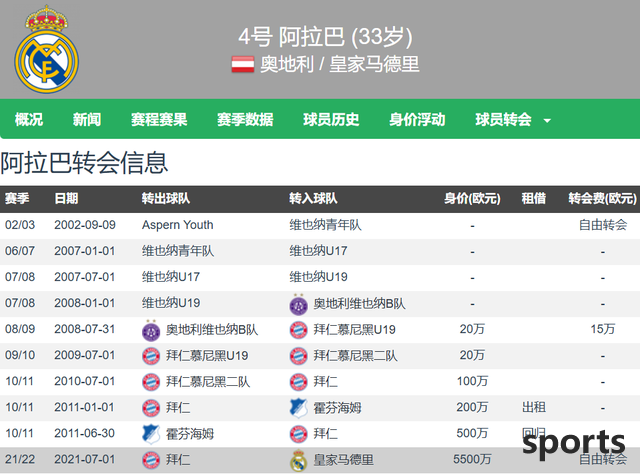The width and height of the screenshot is (640, 474).
Task: Click the 转出球队 column header
Action: click(166, 198)
